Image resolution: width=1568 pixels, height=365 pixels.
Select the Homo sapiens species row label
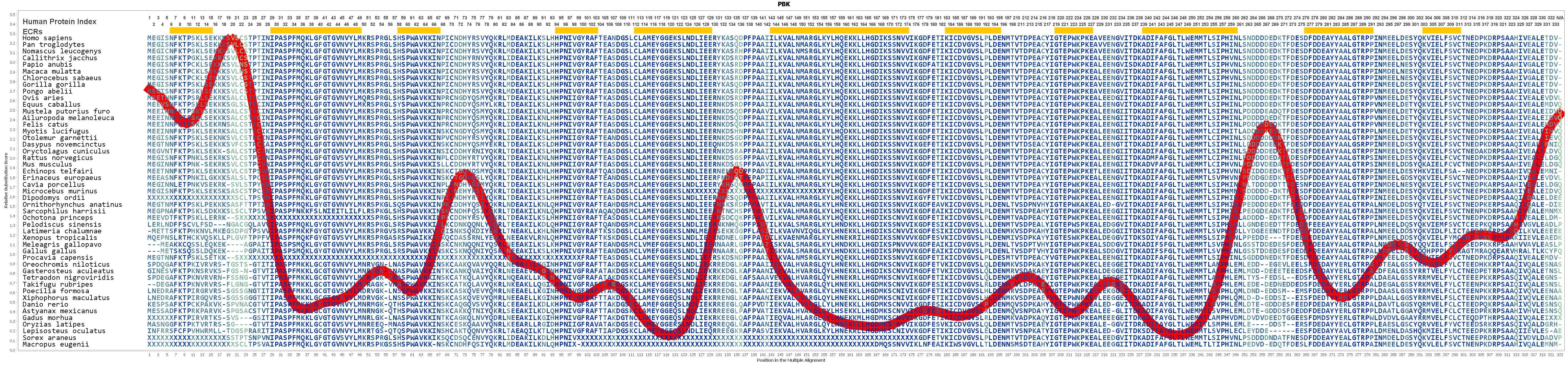tap(47, 38)
